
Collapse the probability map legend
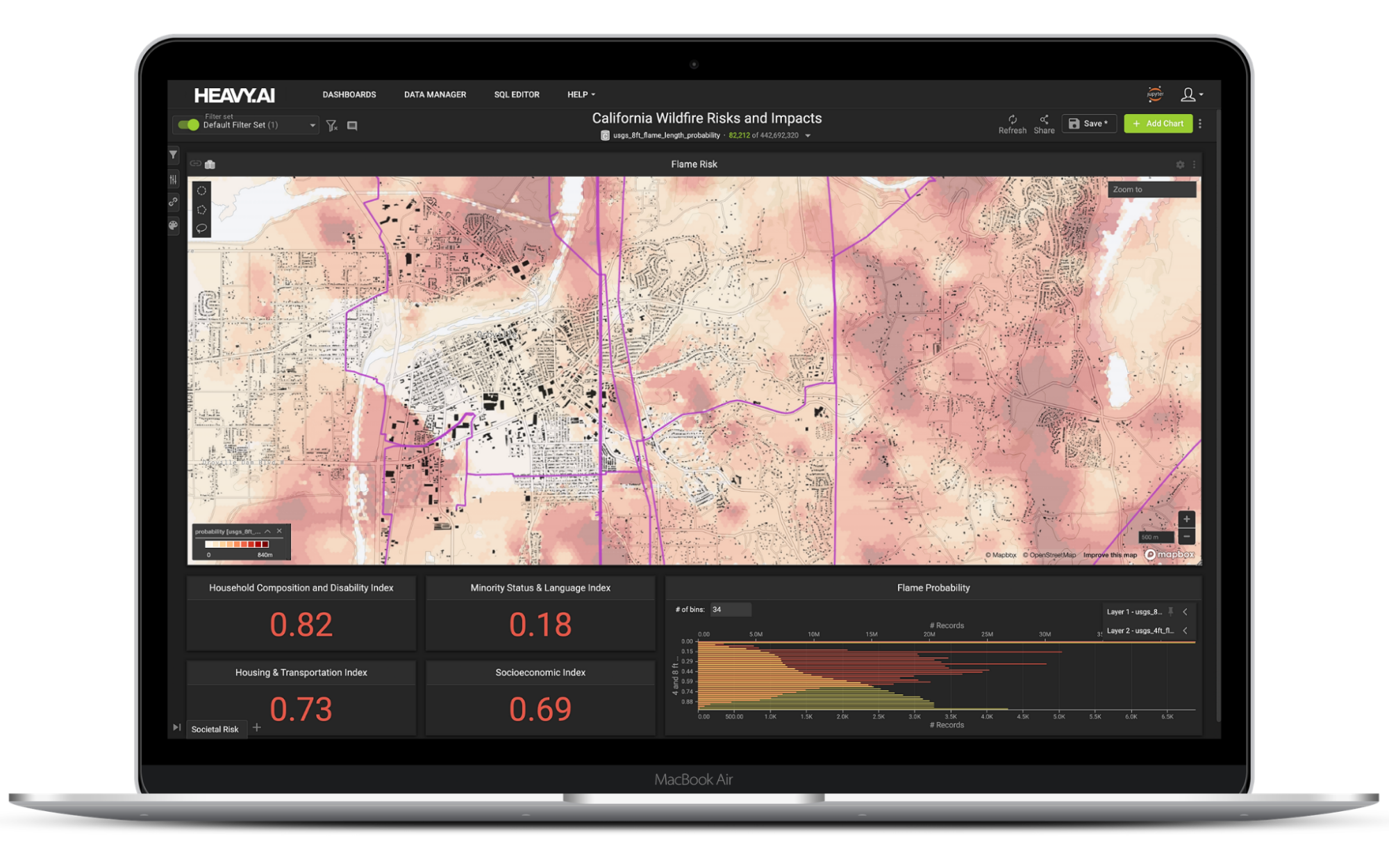click(x=267, y=531)
